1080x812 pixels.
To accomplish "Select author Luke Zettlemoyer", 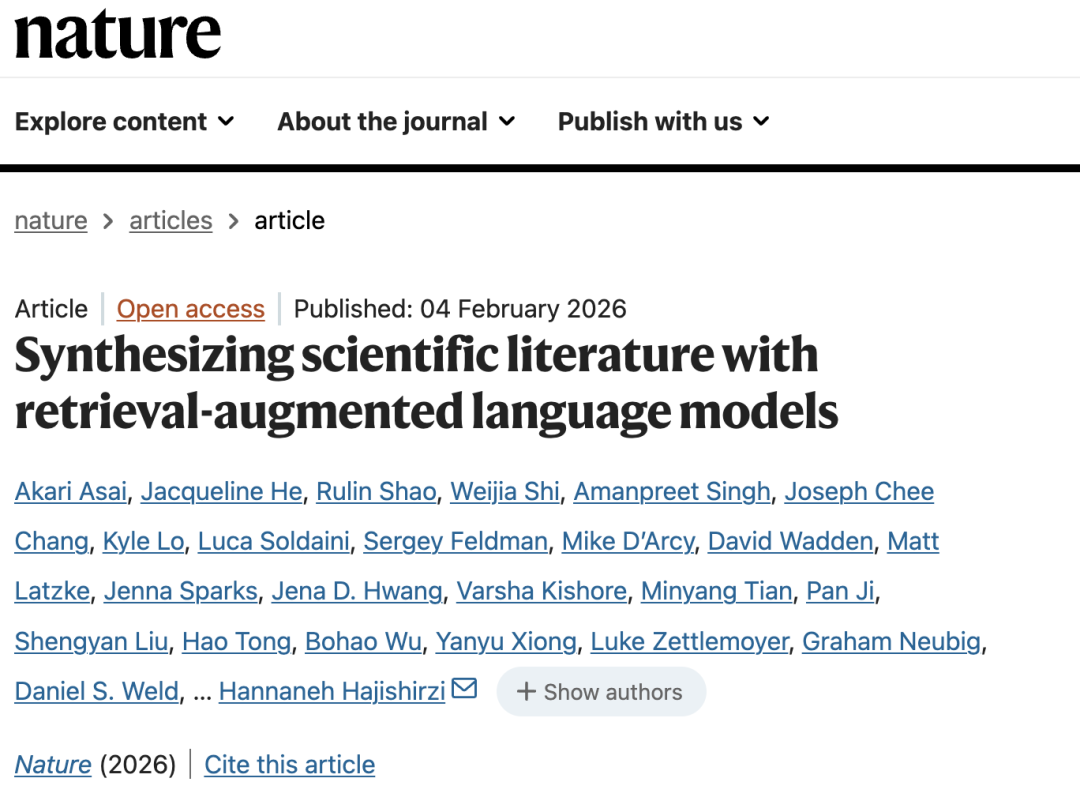I will [x=690, y=642].
